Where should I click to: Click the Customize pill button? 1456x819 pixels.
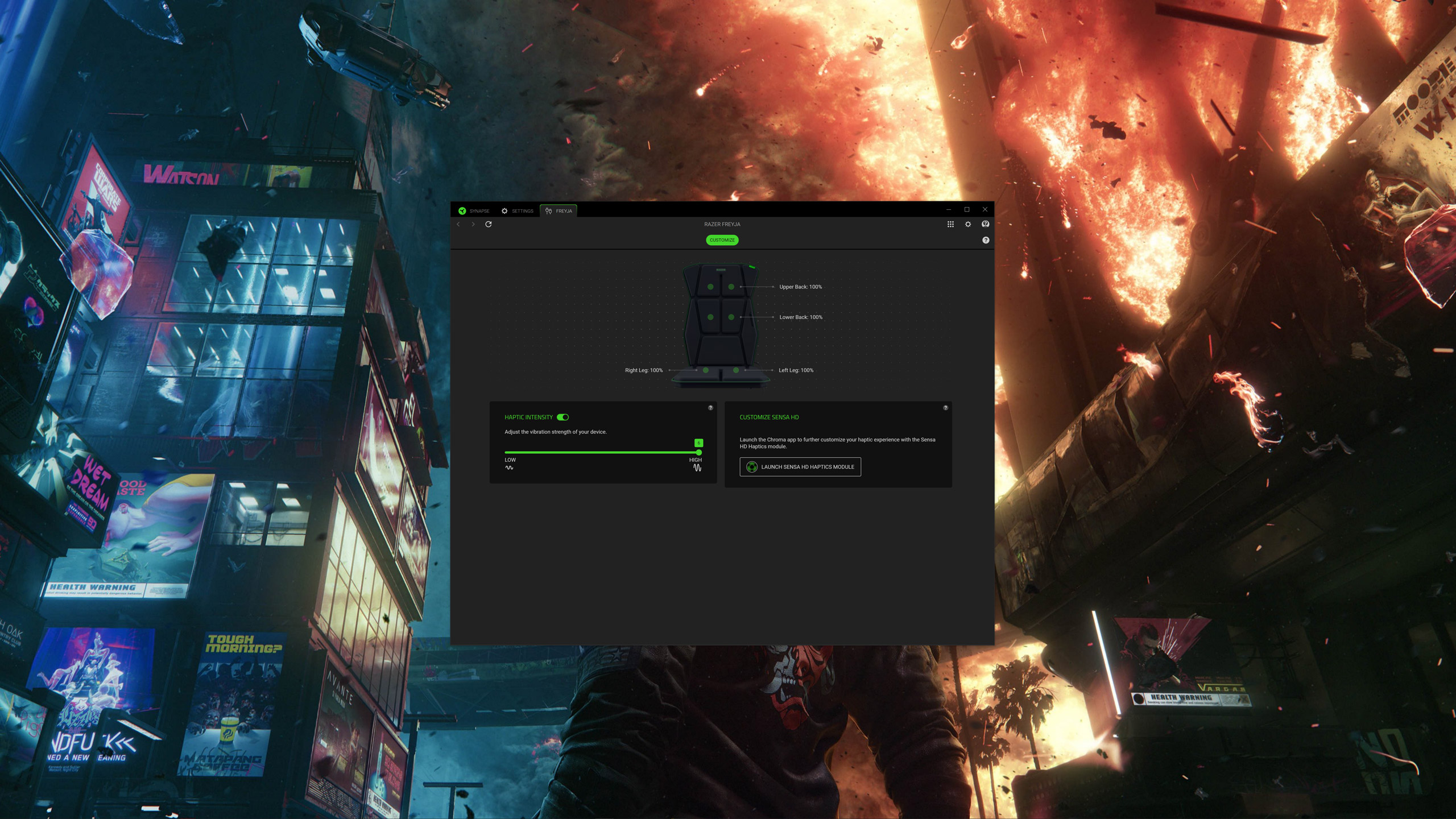[x=722, y=240]
